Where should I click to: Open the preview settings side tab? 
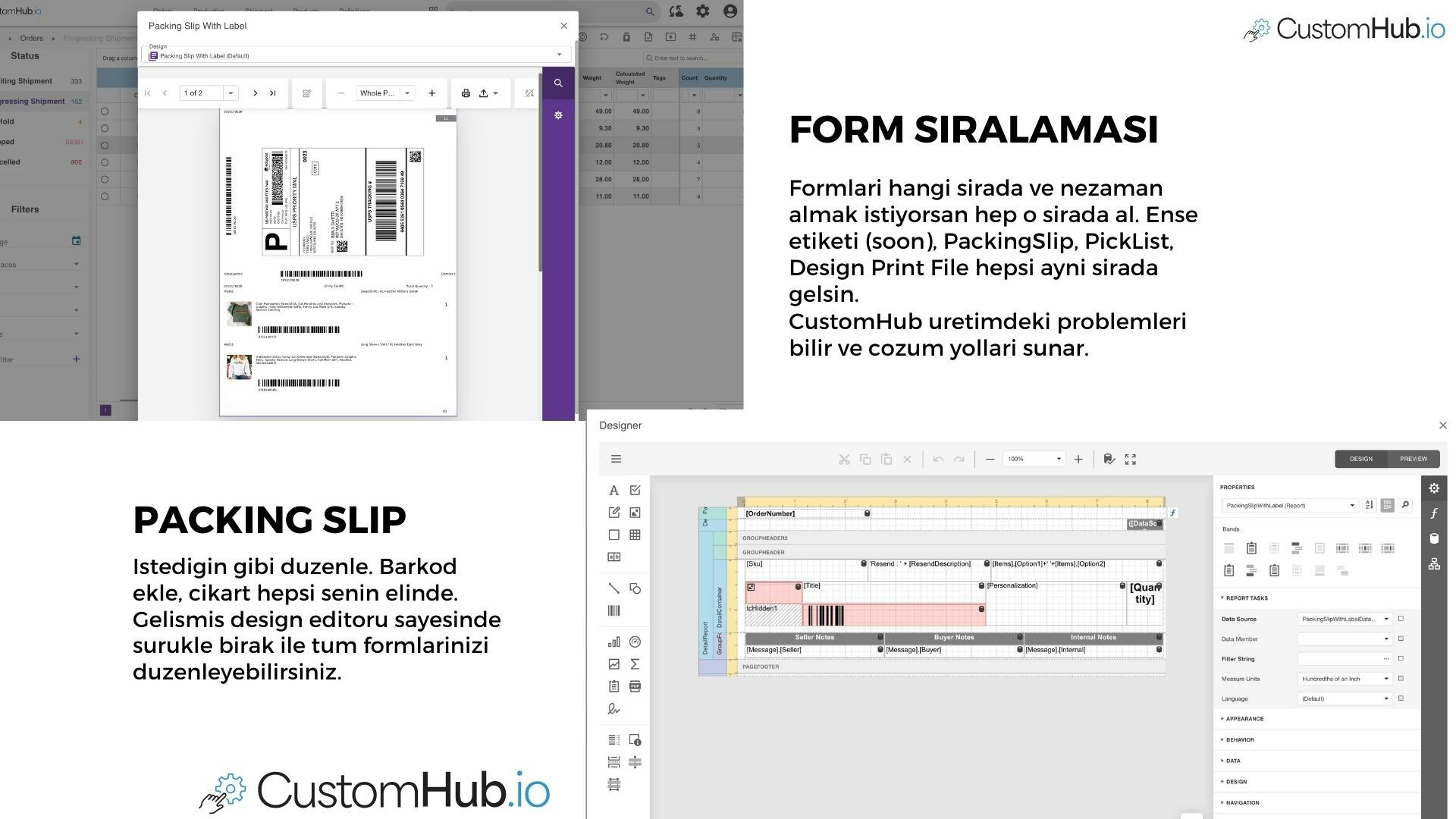click(558, 115)
